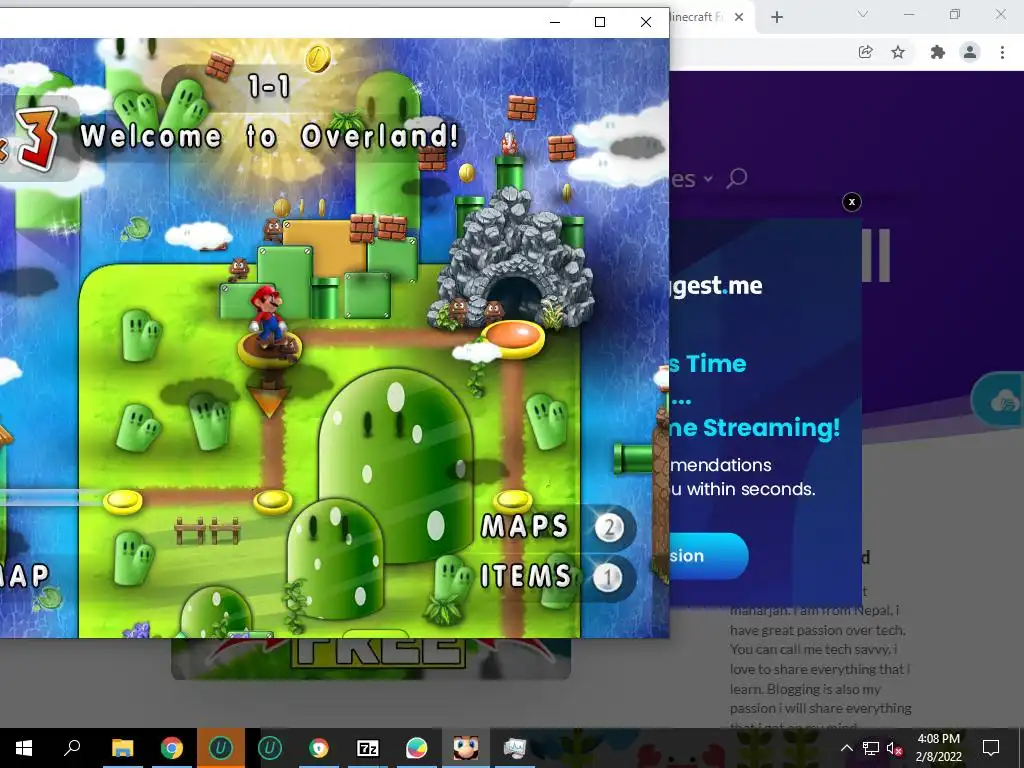Open the network status tray icon
The width and height of the screenshot is (1024, 768).
tap(871, 748)
